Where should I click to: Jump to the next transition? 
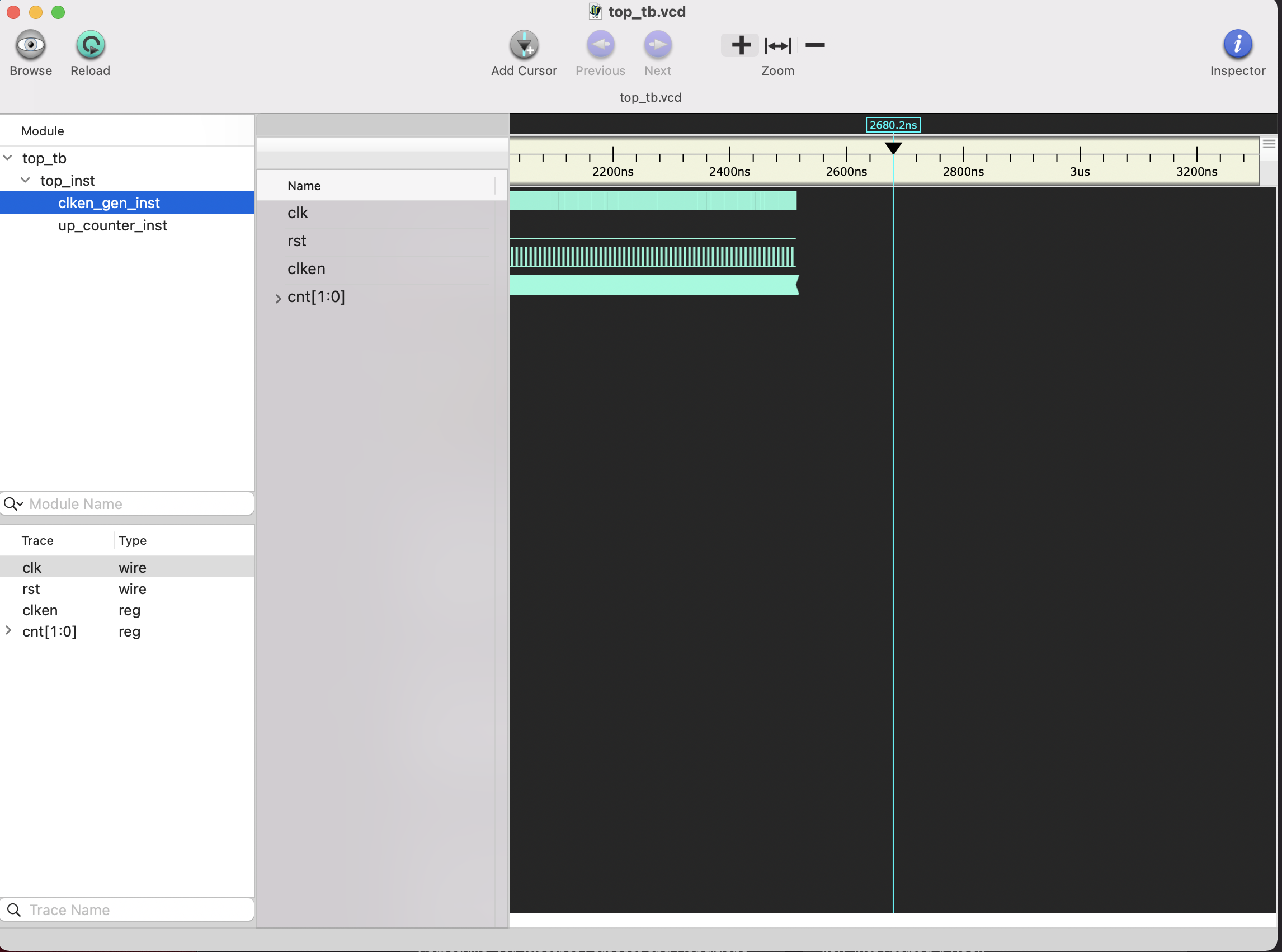657,44
